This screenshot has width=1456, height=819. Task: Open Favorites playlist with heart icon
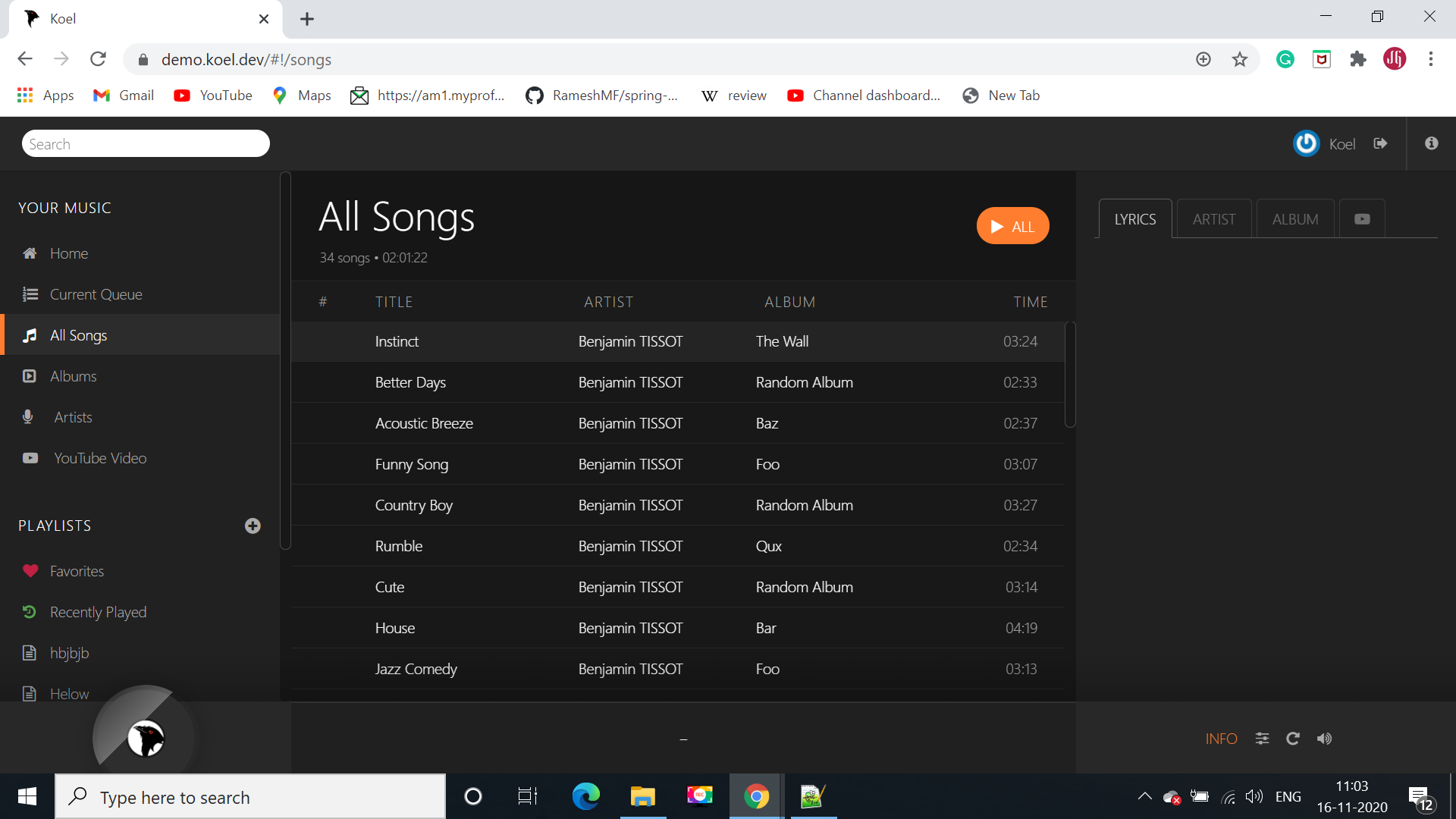click(x=76, y=571)
